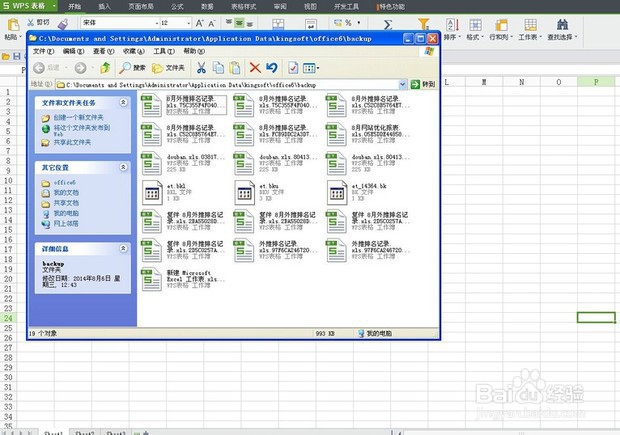Click 创建一个新文件夹 task link

click(72, 117)
